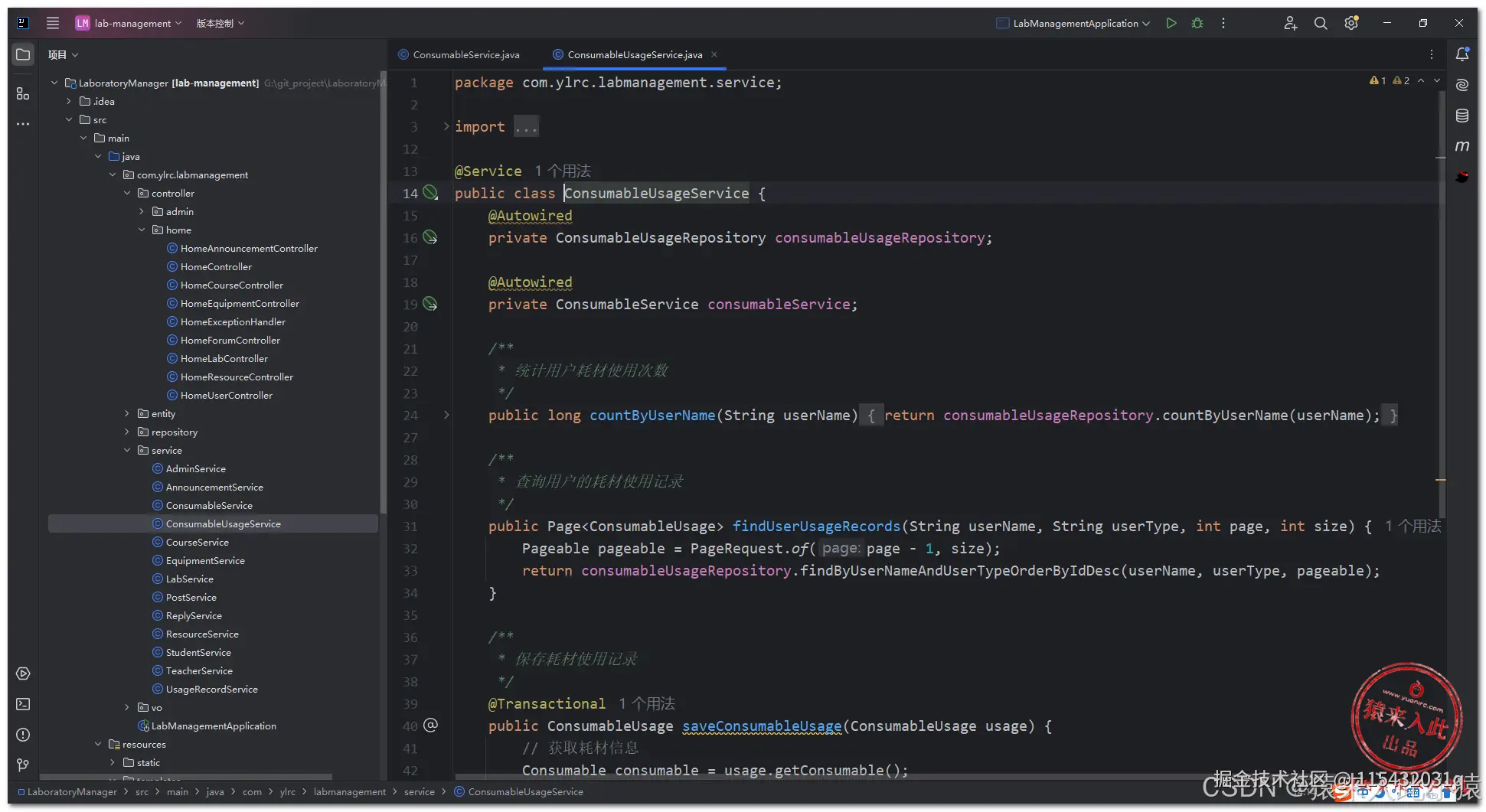Click usages hint above saveConsumableUsage
The image size is (1486, 812).
click(x=647, y=703)
